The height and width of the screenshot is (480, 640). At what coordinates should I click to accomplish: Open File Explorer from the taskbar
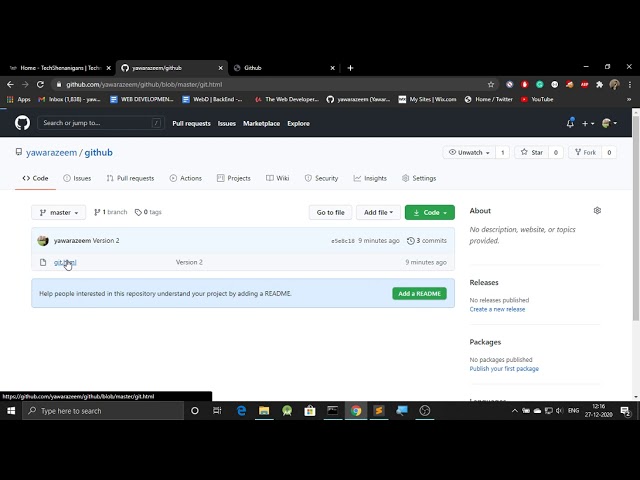264,411
